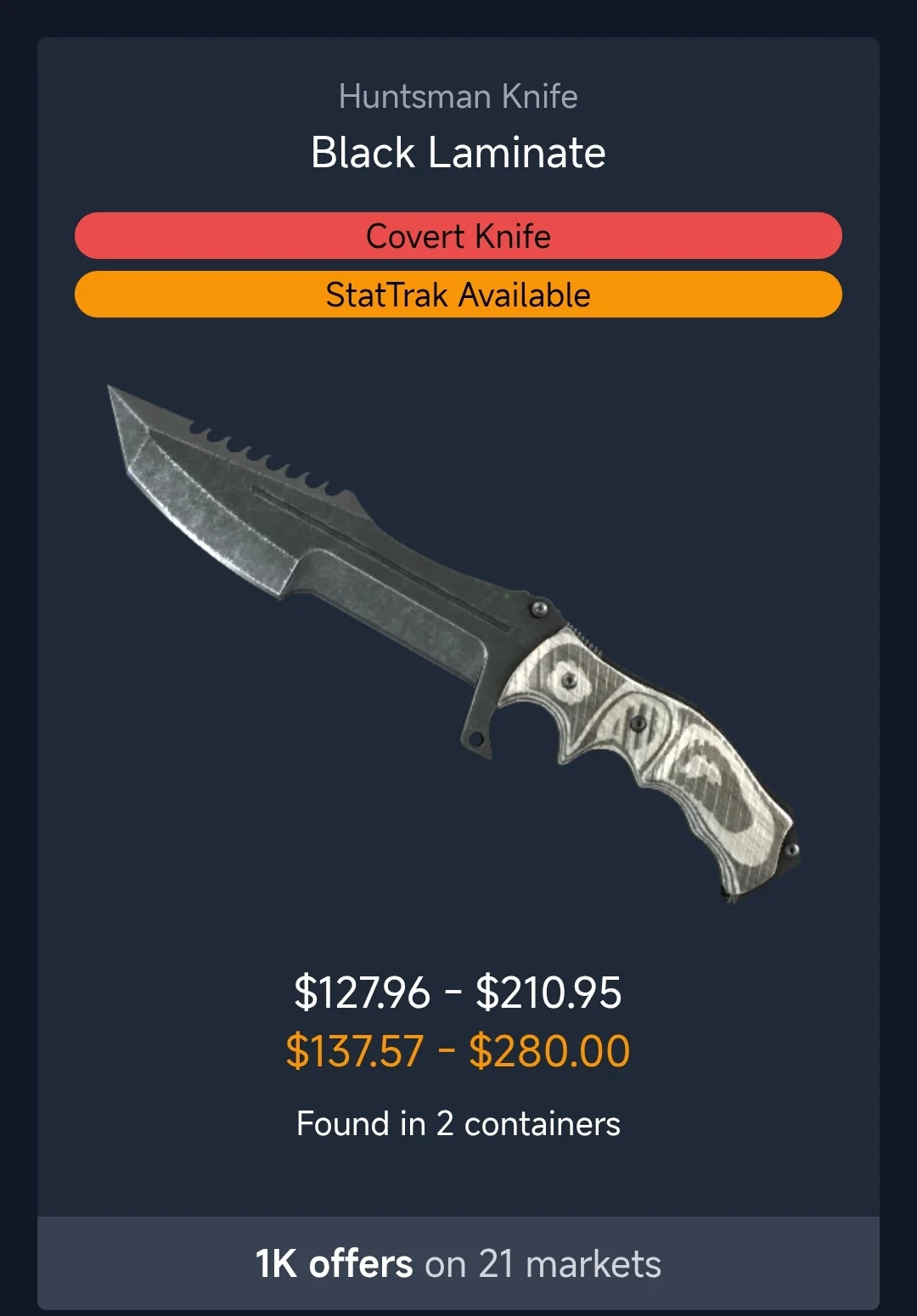Viewport: 917px width, 1316px height.
Task: Select the normal price range $127.96 - $210.95
Action: [x=458, y=992]
